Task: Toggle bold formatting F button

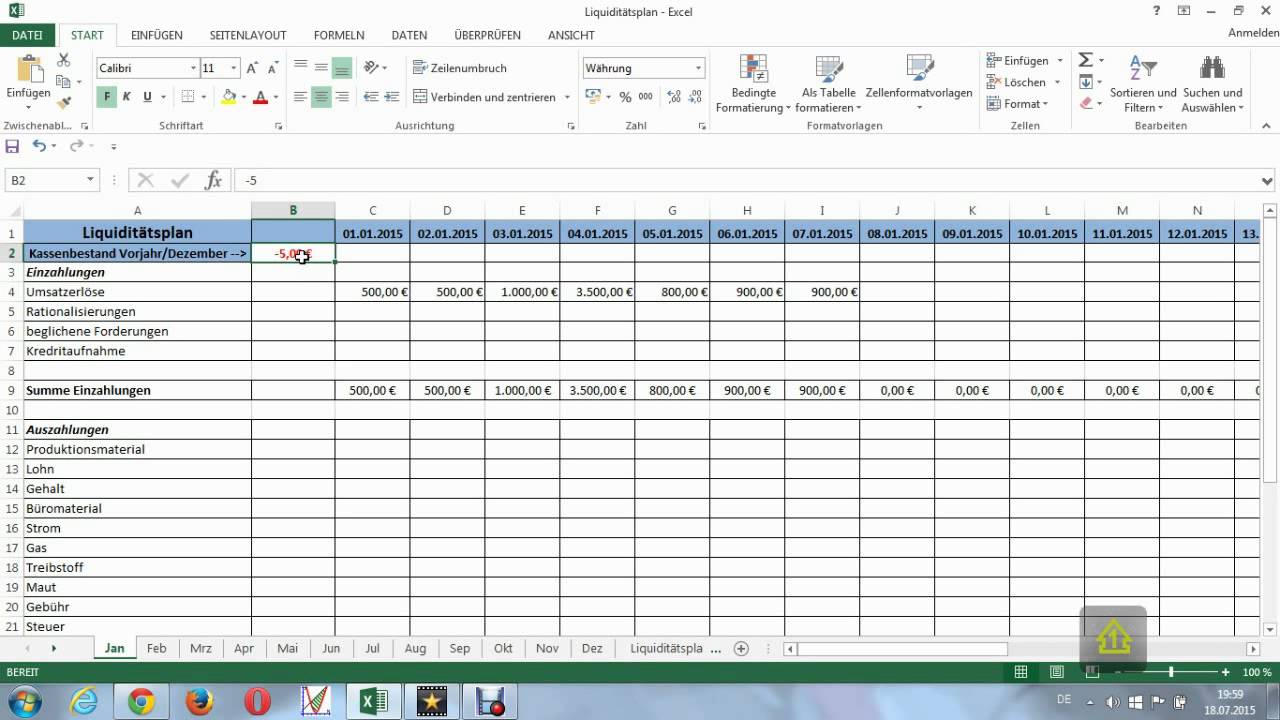Action: [x=107, y=97]
